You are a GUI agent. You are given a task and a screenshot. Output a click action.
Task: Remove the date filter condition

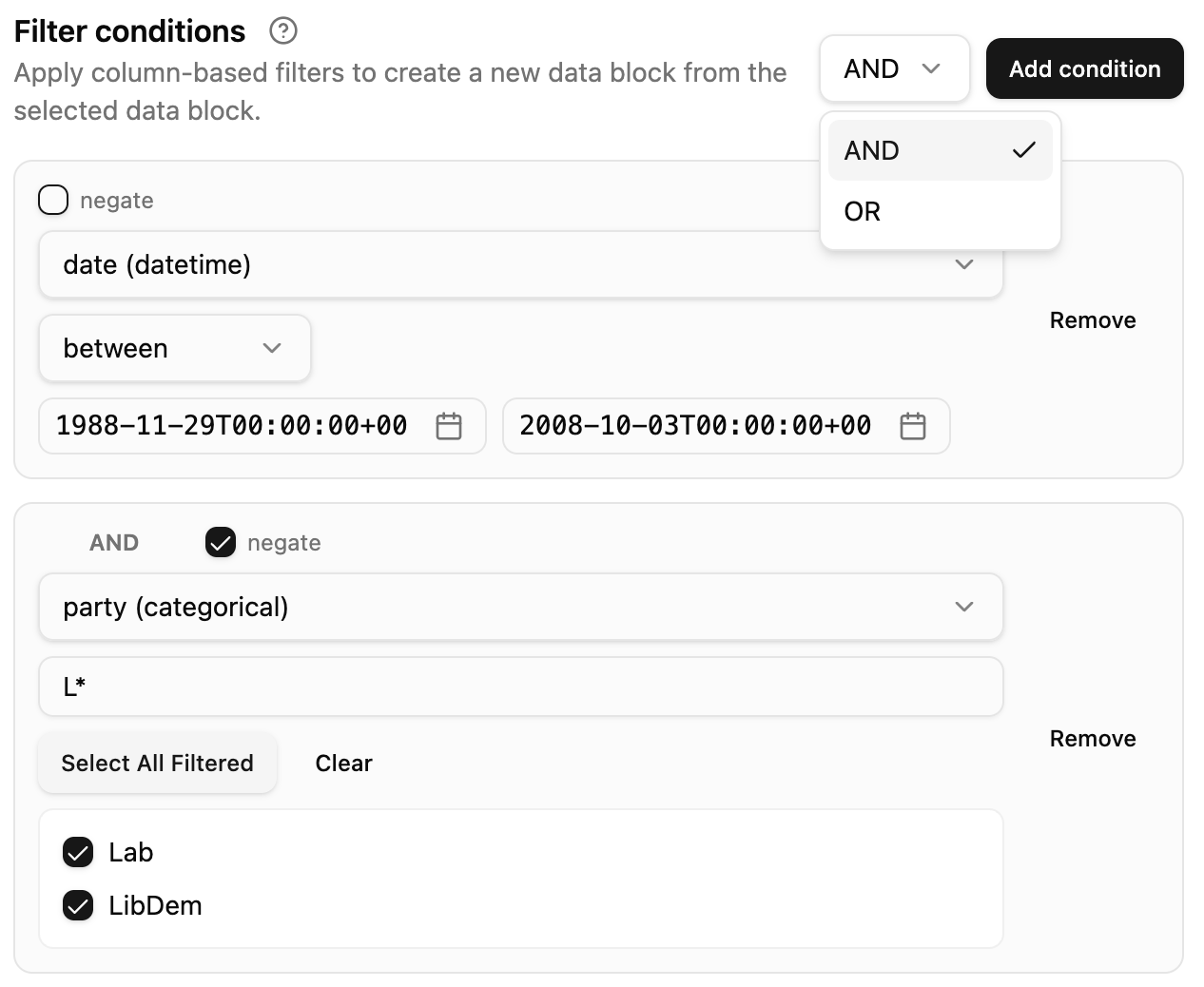click(1093, 320)
